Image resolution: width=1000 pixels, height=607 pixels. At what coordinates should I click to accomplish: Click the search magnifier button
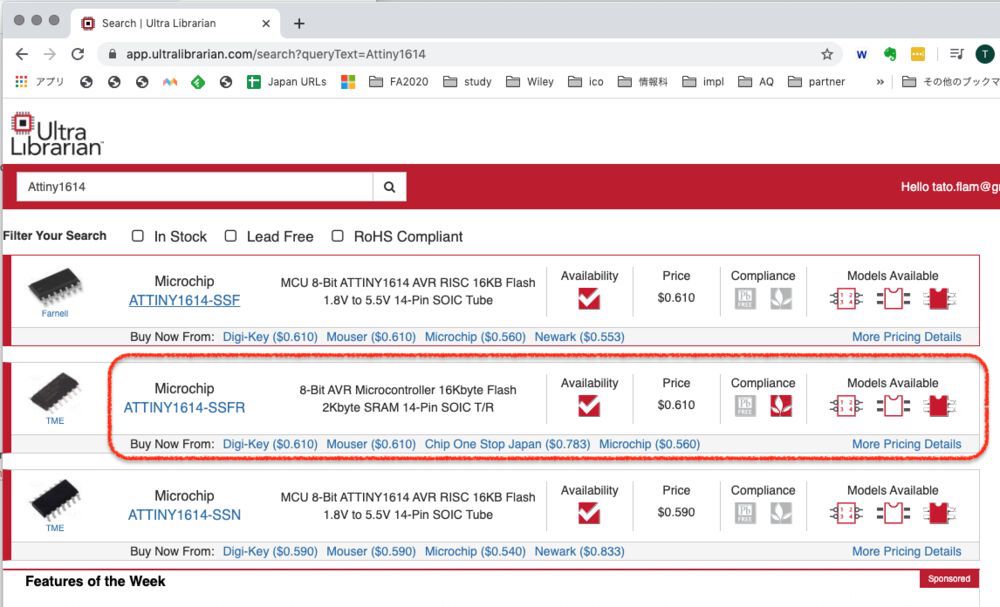(x=389, y=187)
